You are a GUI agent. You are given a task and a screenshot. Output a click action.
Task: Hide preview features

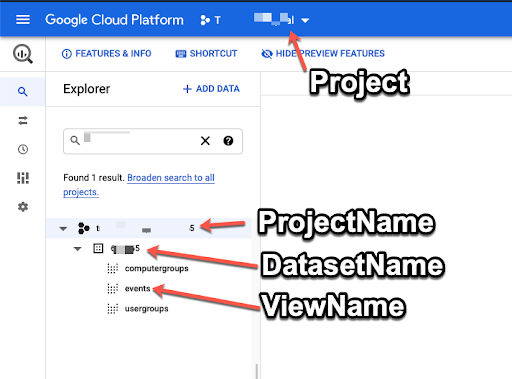323,54
